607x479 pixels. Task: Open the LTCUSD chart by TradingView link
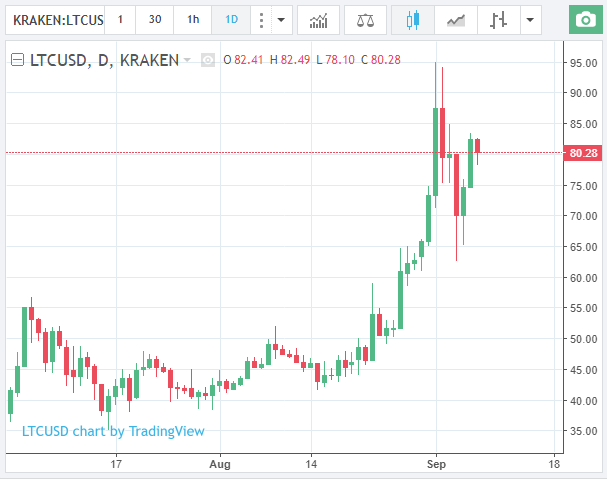[x=113, y=431]
